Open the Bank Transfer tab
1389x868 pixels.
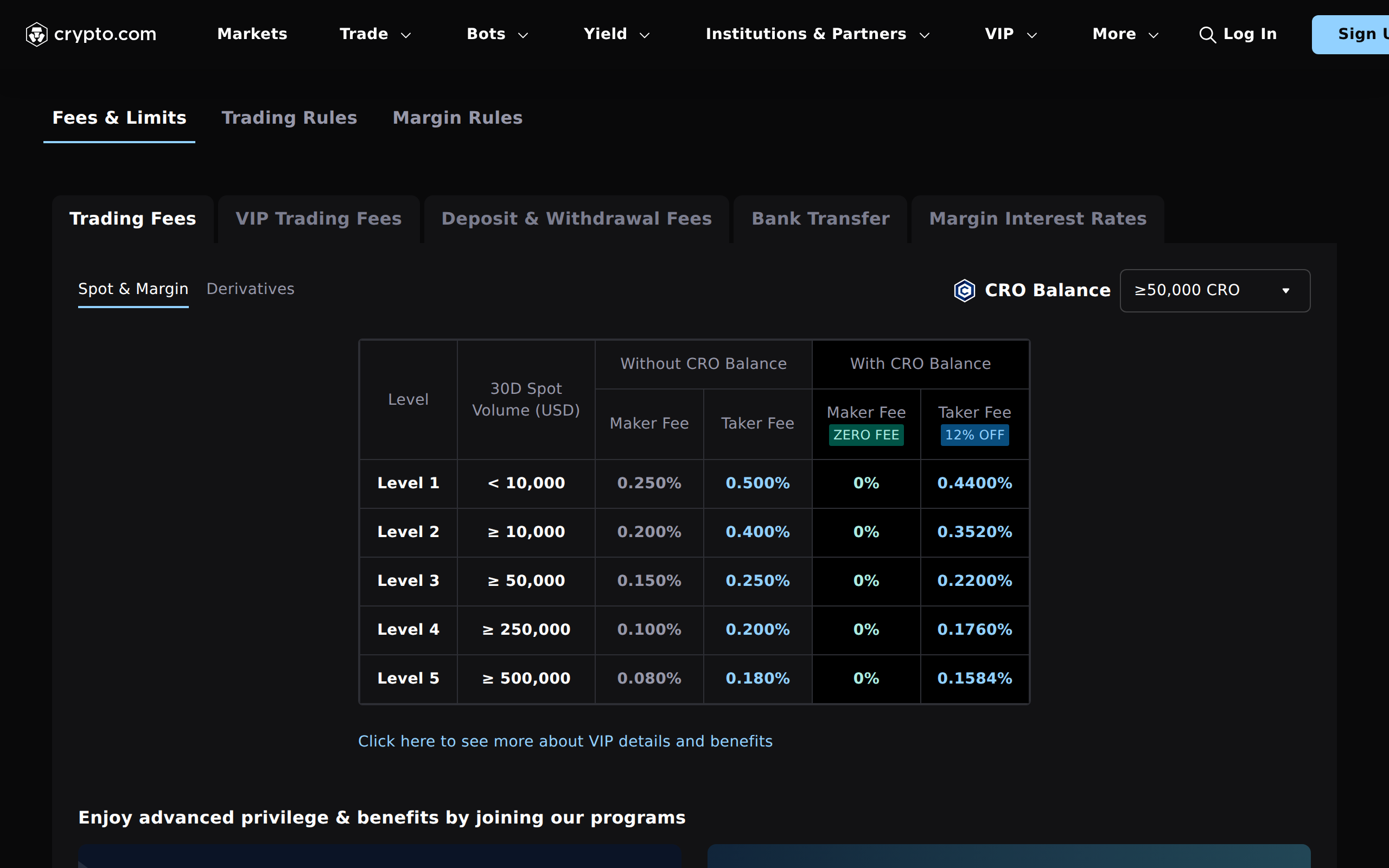click(820, 219)
